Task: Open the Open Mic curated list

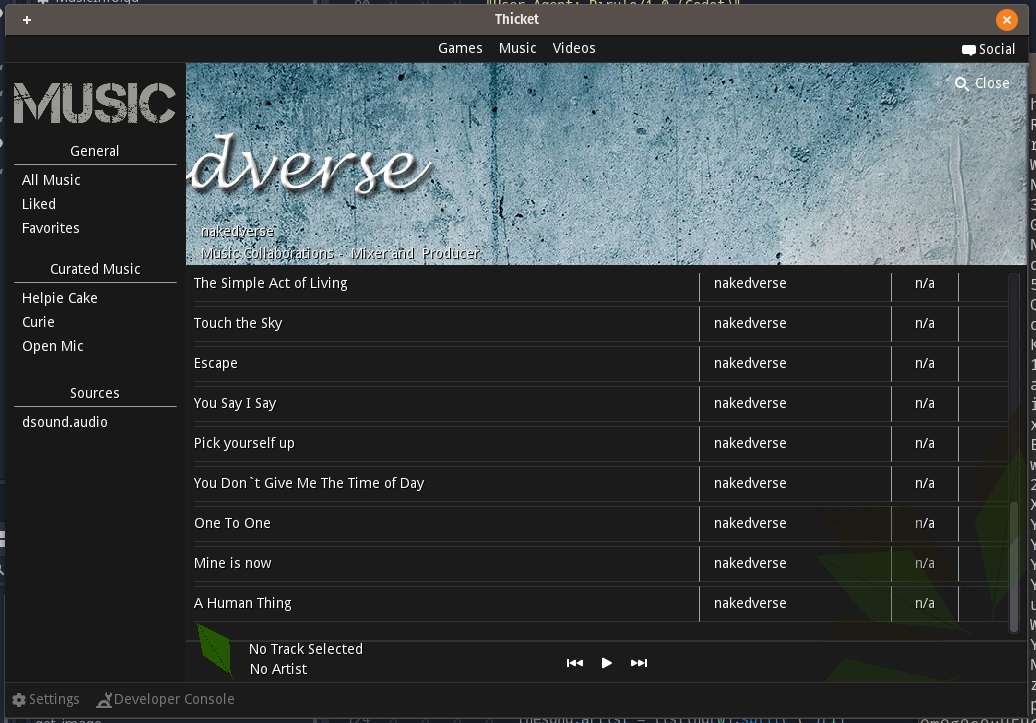Action: (53, 346)
